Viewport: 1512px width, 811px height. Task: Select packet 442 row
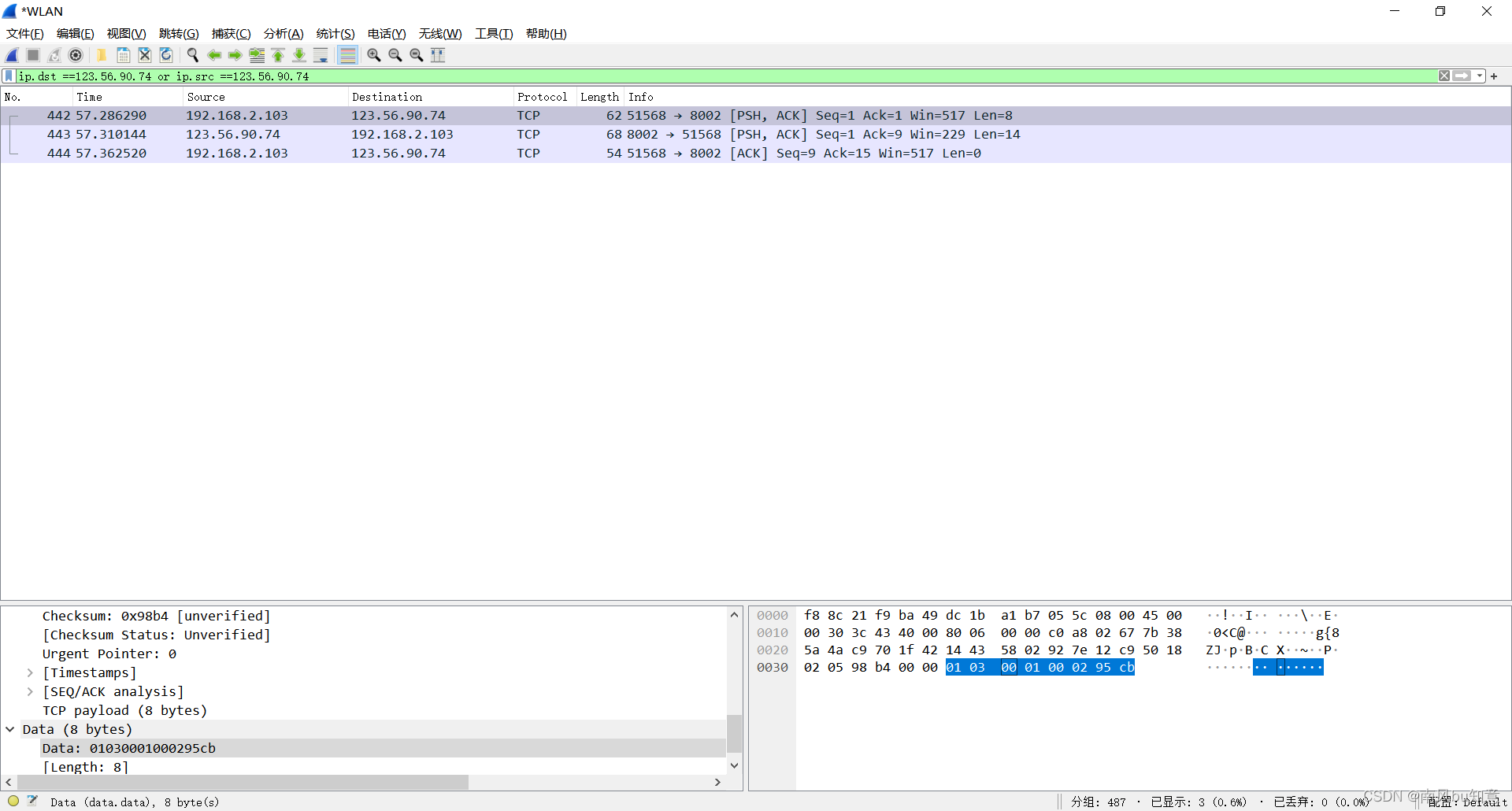[x=756, y=116]
